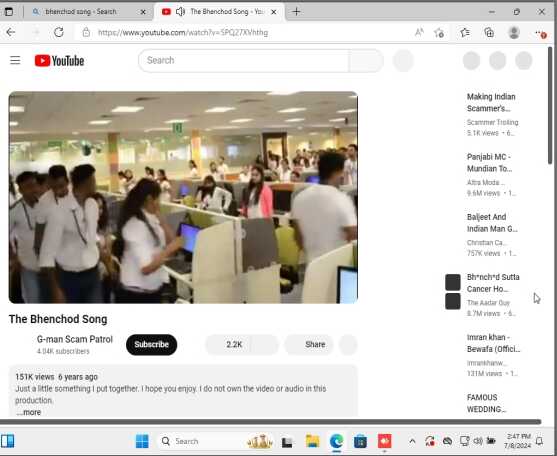The height and width of the screenshot is (456, 557).
Task: Open suggested video 'Making Indian Scammer's...'
Action: [491, 102]
